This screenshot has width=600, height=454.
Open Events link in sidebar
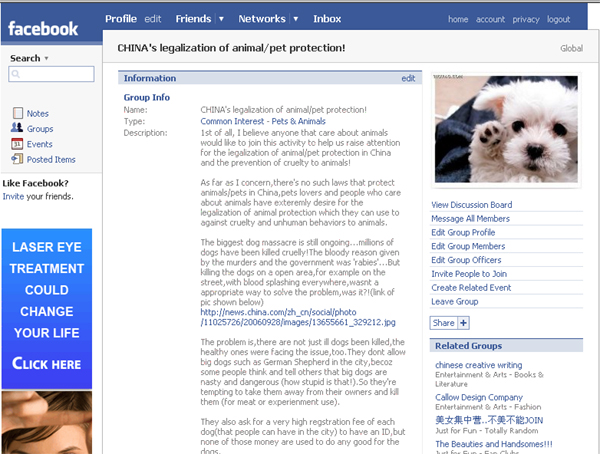coord(39,144)
